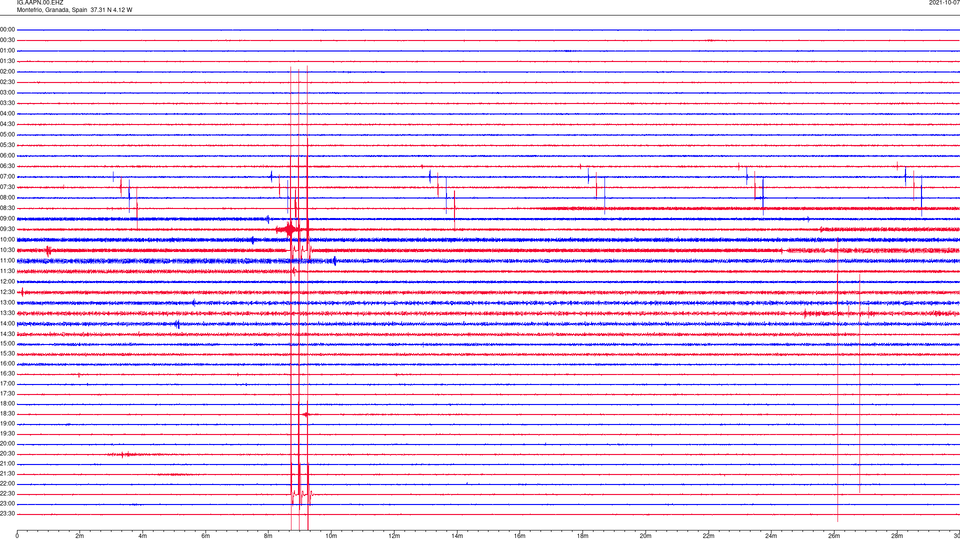
Task: Click the 8m tick label on time axis
Action: 268,536
